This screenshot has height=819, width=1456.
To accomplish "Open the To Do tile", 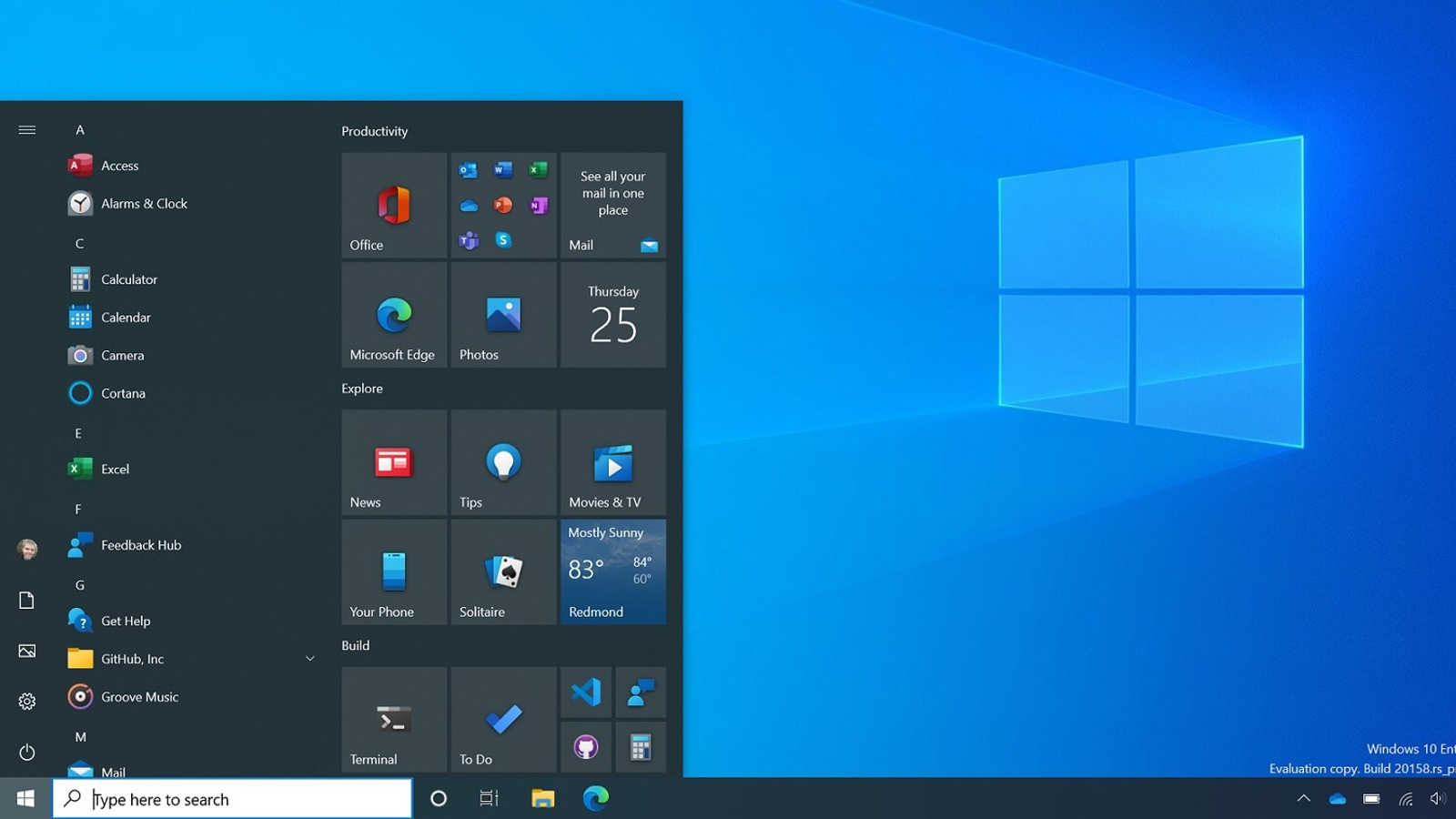I will 503,720.
